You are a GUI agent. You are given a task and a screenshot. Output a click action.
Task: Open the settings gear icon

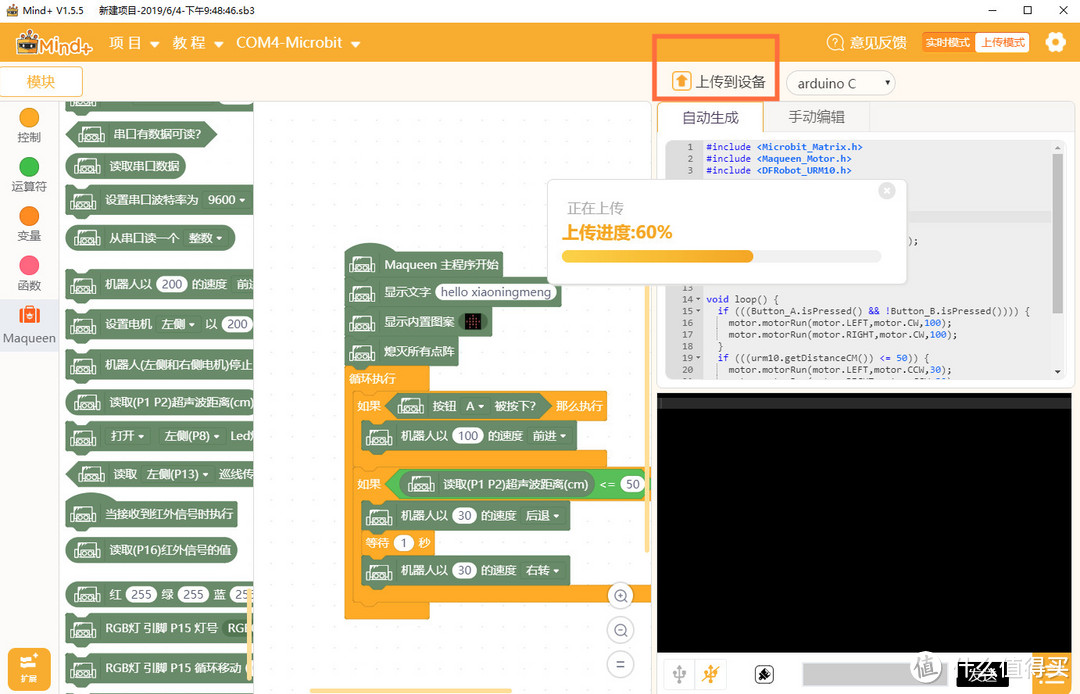1055,42
